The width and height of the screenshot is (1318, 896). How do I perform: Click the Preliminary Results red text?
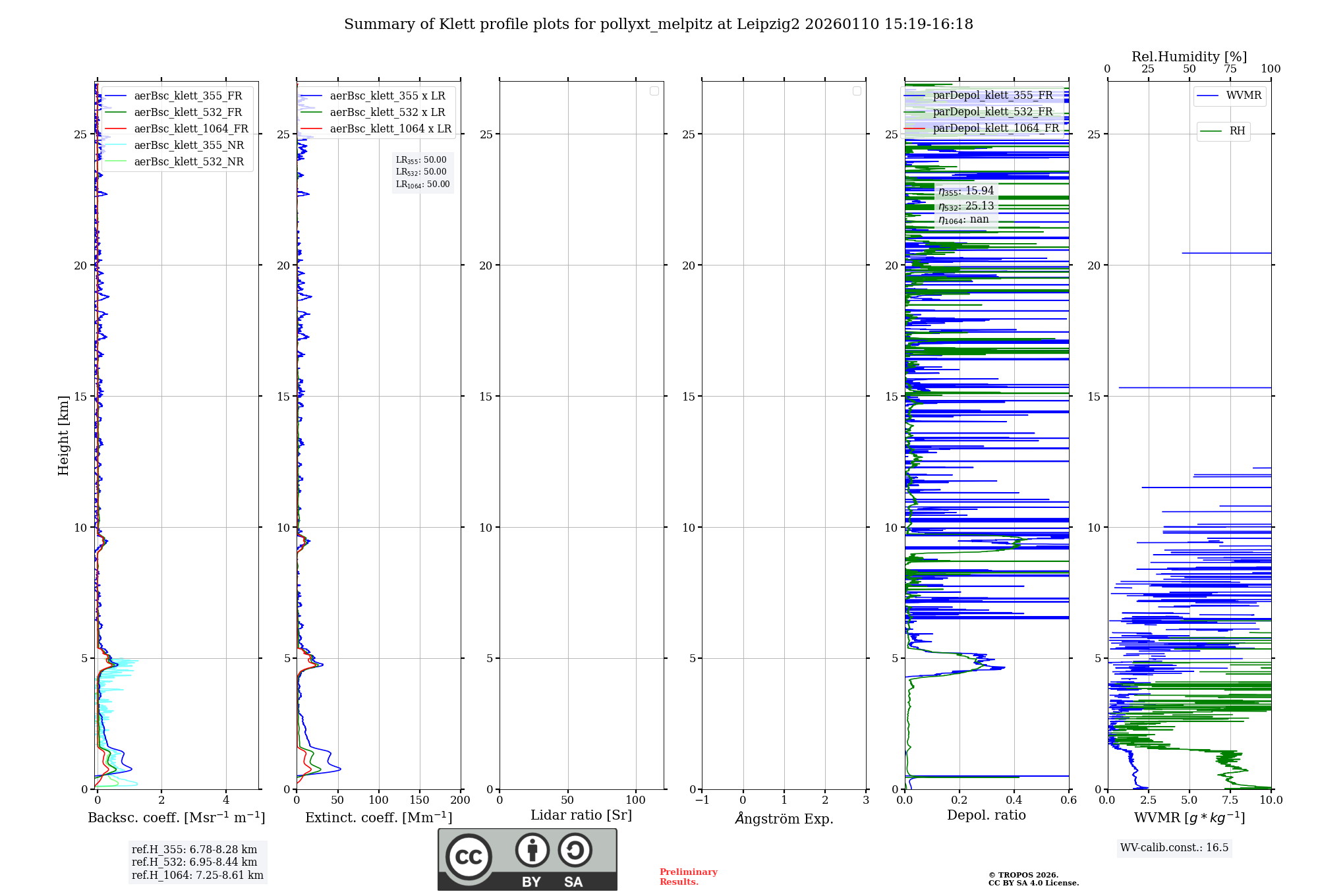(688, 876)
